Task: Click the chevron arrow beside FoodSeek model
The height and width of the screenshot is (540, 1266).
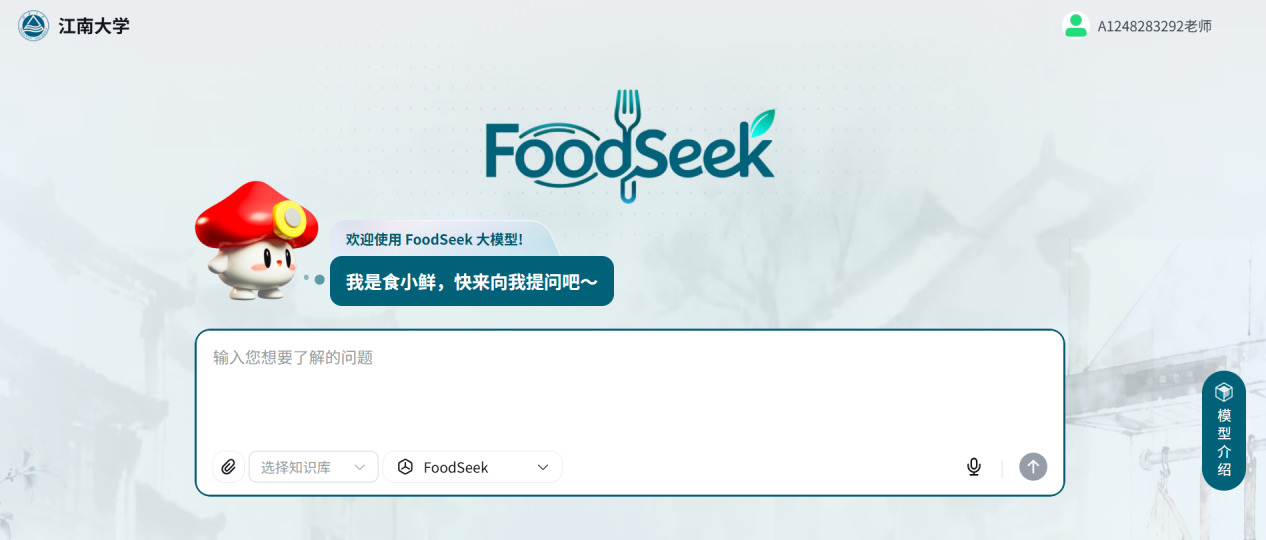Action: [x=543, y=467]
